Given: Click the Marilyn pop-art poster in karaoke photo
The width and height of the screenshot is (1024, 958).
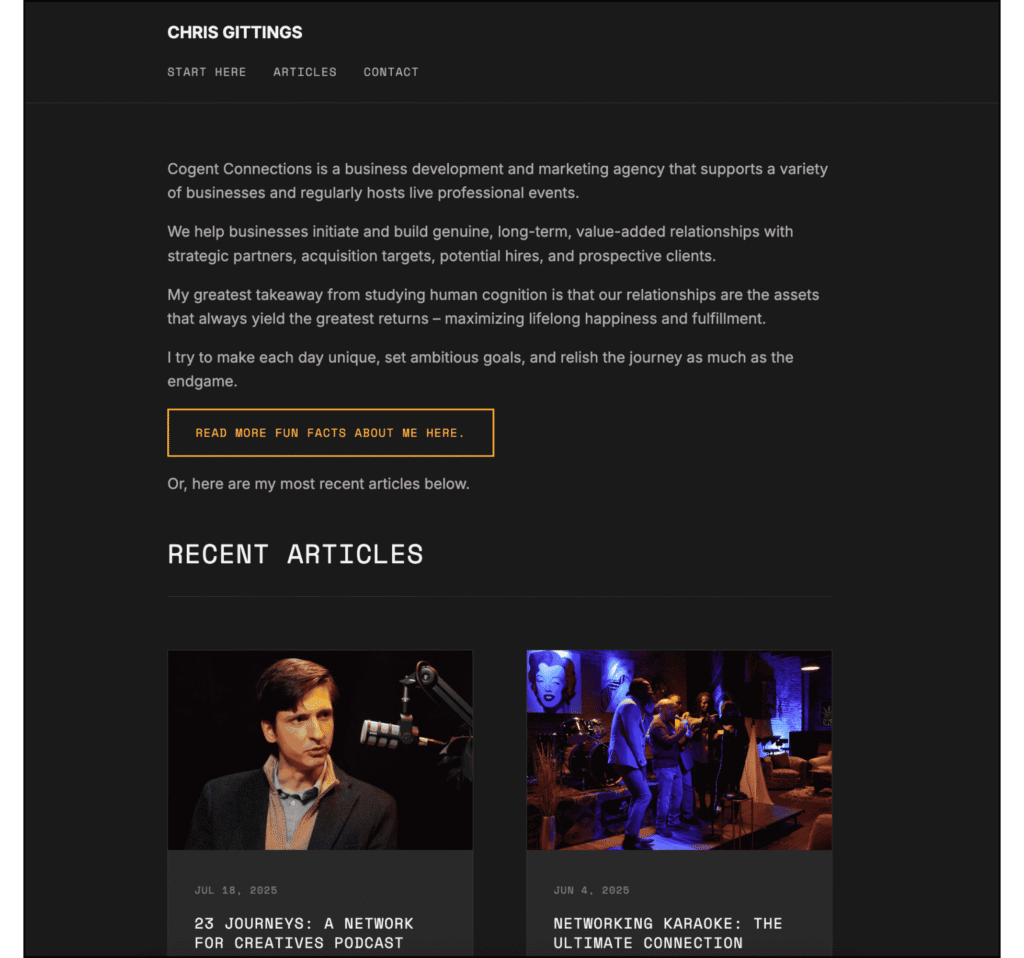Looking at the screenshot, I should pyautogui.click(x=554, y=681).
